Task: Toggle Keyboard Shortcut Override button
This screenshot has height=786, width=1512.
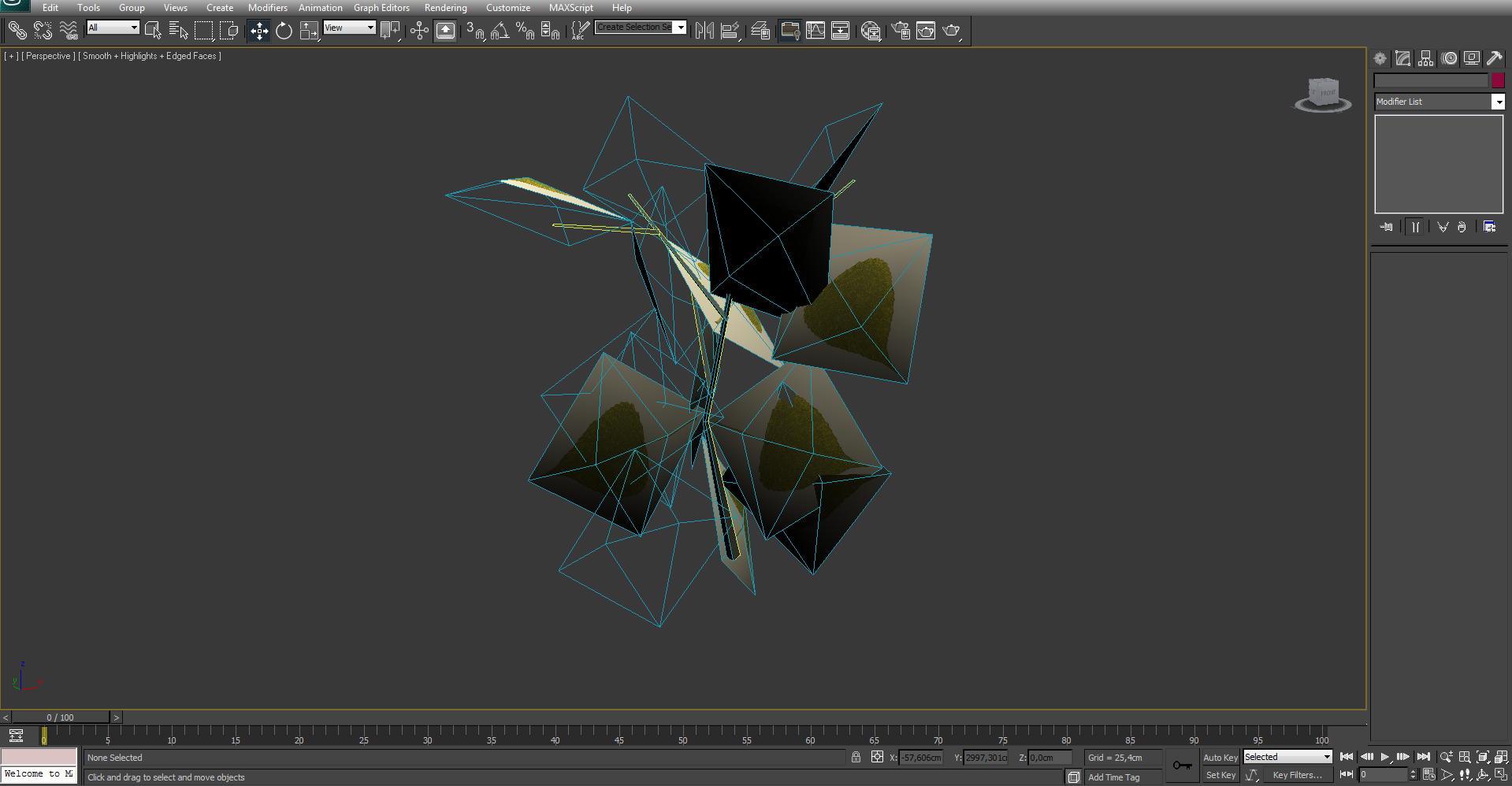Action: pos(445,31)
